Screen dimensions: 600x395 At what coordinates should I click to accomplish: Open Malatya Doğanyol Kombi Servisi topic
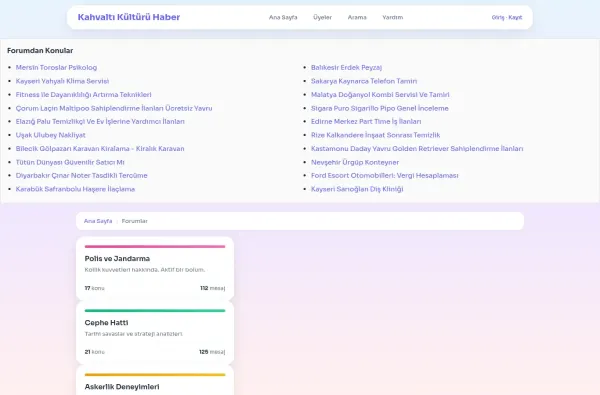pyautogui.click(x=380, y=95)
